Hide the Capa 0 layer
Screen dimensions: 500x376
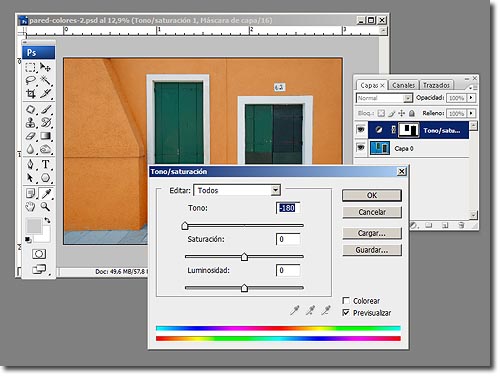pyautogui.click(x=361, y=147)
